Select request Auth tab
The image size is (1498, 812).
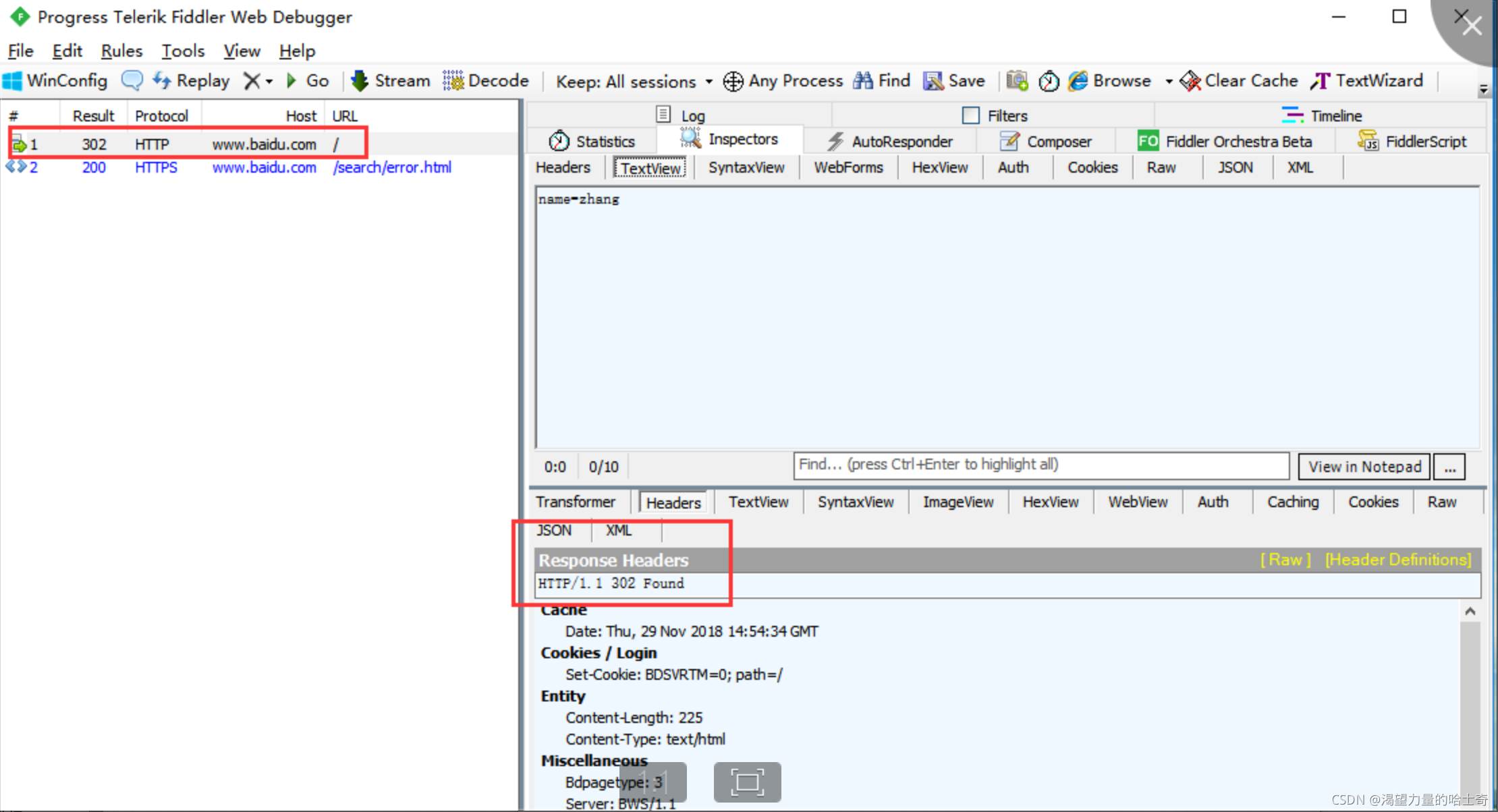coord(1014,167)
